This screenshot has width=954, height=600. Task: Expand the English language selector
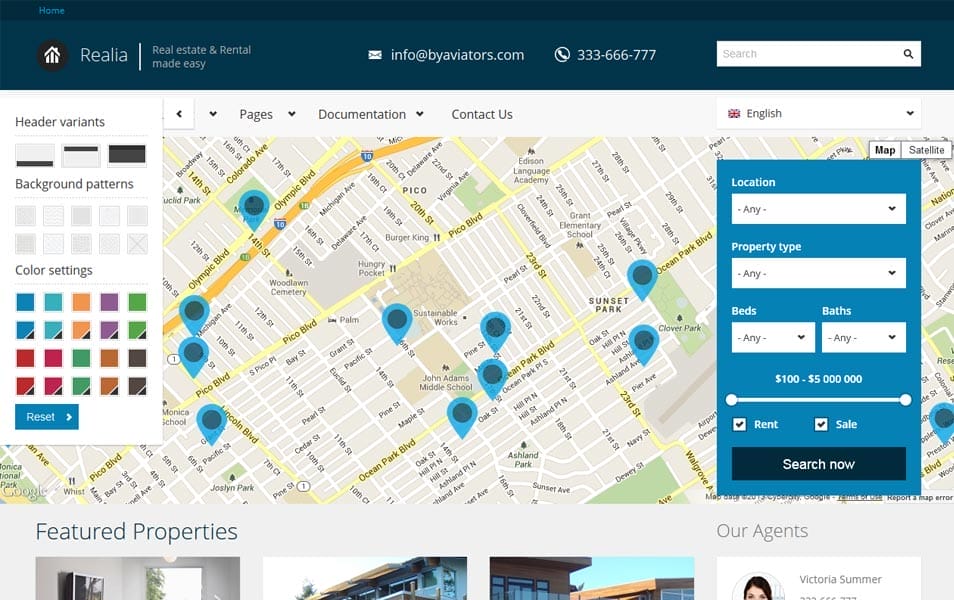(x=818, y=114)
